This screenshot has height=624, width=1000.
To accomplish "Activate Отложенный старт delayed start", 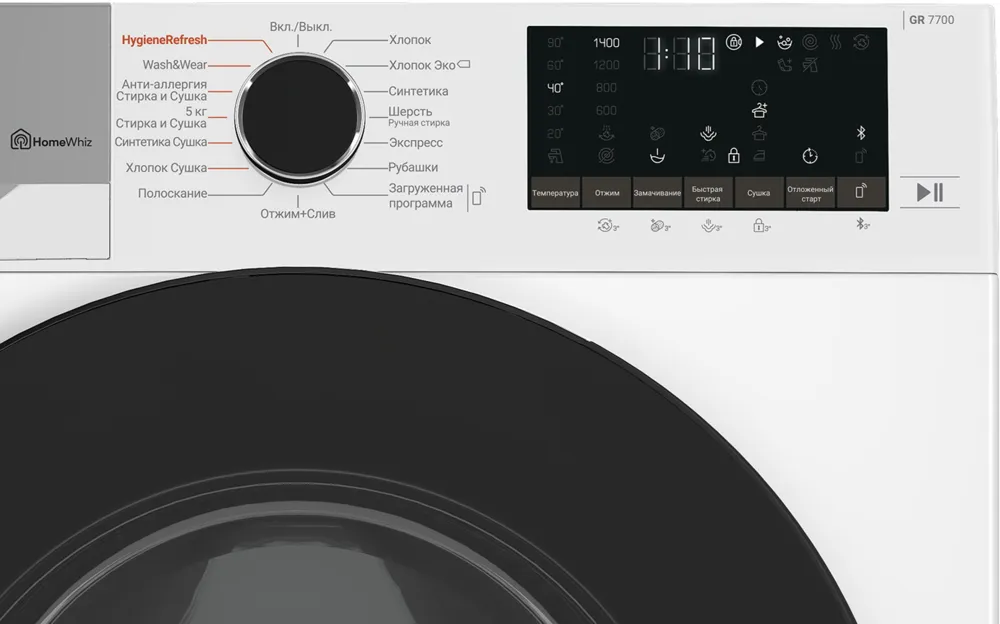I will [x=808, y=192].
